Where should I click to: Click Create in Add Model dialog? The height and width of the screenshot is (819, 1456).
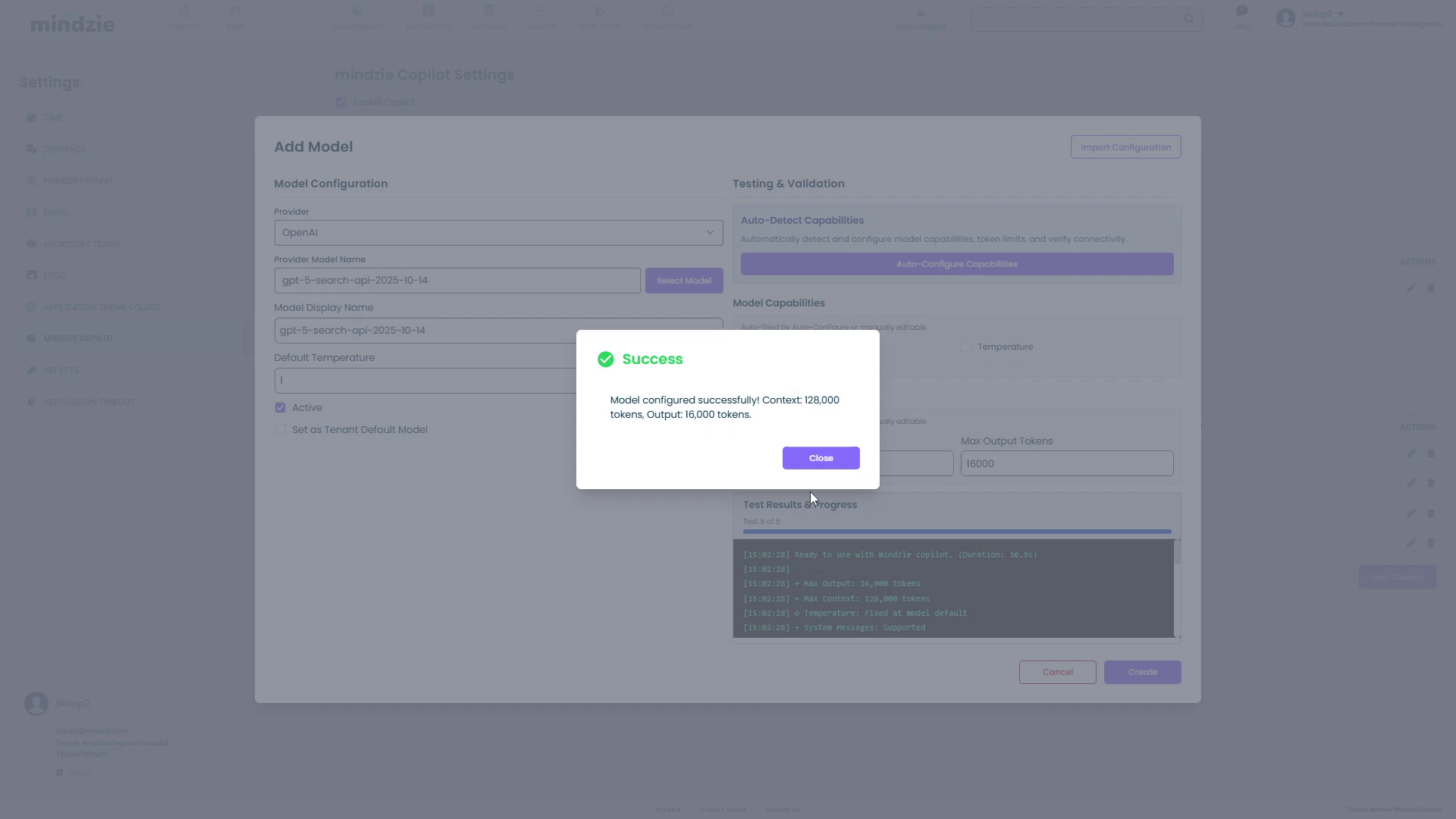1142,672
